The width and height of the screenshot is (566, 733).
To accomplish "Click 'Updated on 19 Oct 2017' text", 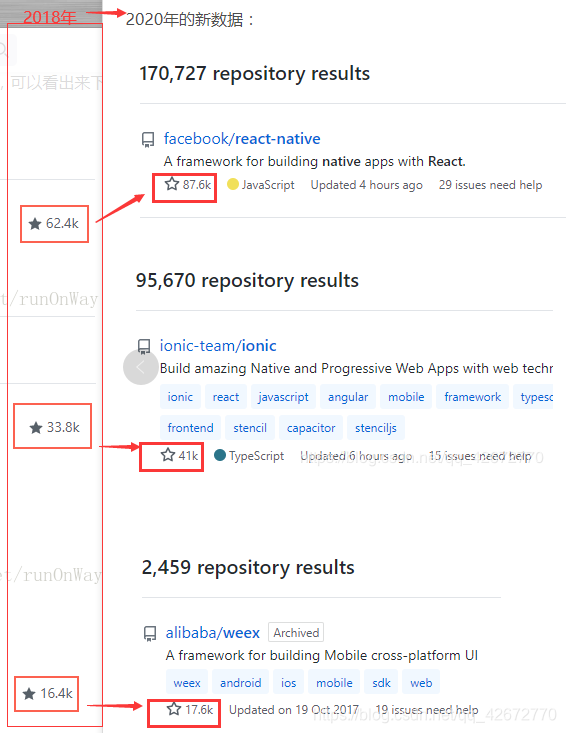I will coord(294,710).
